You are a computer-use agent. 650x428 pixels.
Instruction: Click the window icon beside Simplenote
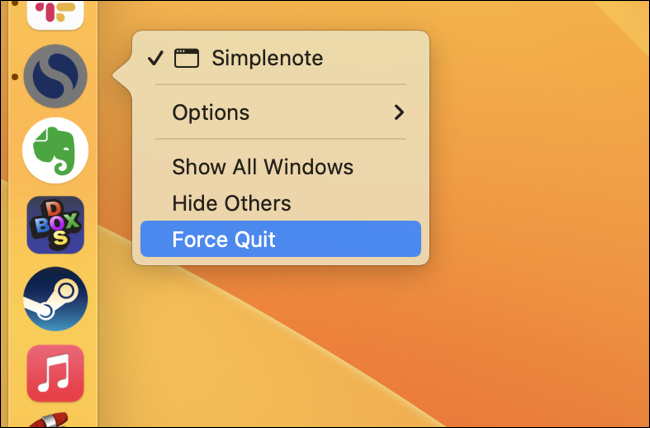coord(187,58)
